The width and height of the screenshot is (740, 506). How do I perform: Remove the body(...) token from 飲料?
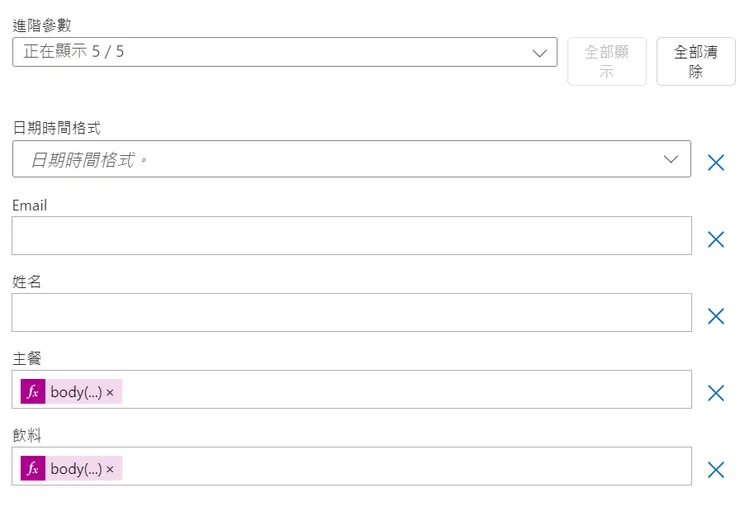pos(110,469)
